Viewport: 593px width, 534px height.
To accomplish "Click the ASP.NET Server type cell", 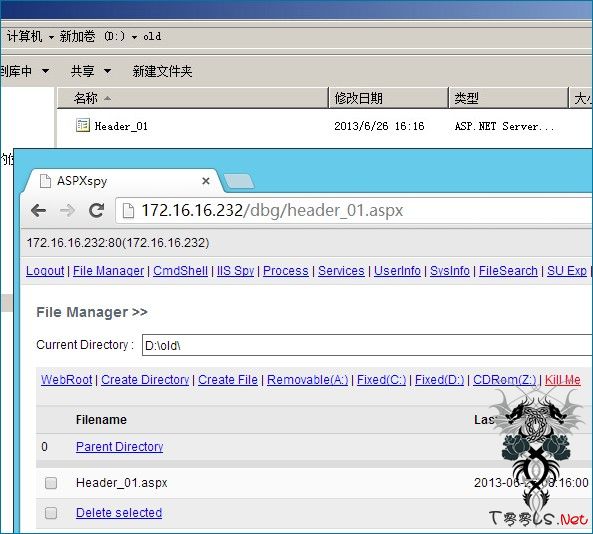I will 504,126.
